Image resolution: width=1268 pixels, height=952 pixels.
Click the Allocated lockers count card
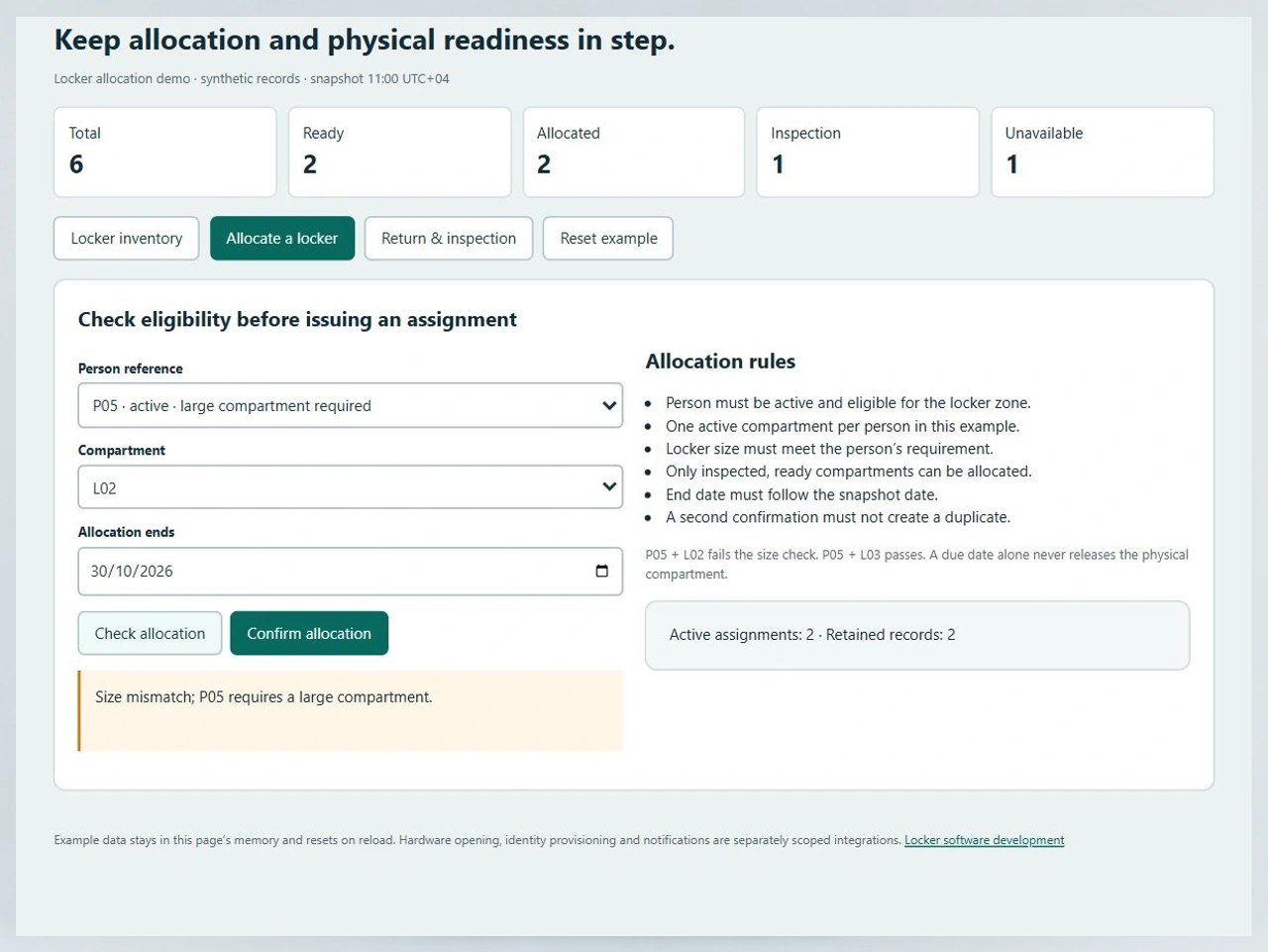(634, 153)
